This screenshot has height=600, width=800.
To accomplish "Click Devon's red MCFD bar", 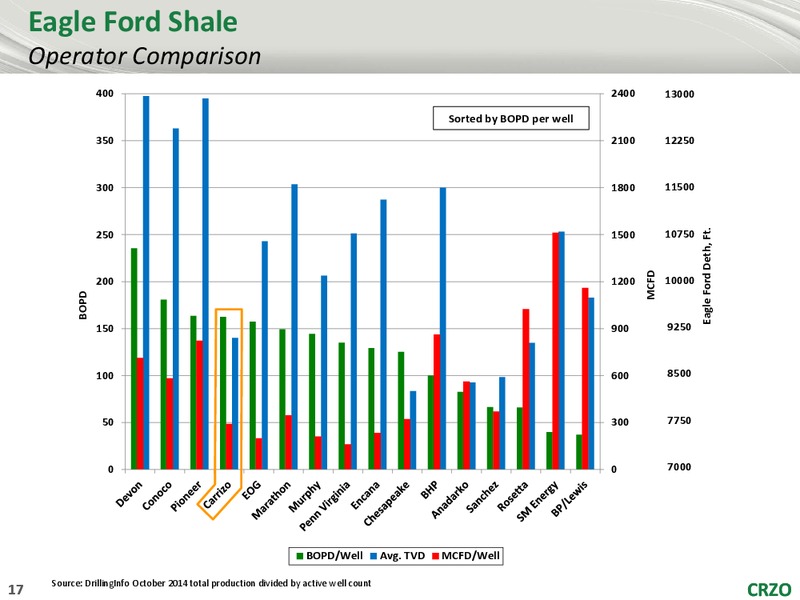I will tap(140, 414).
